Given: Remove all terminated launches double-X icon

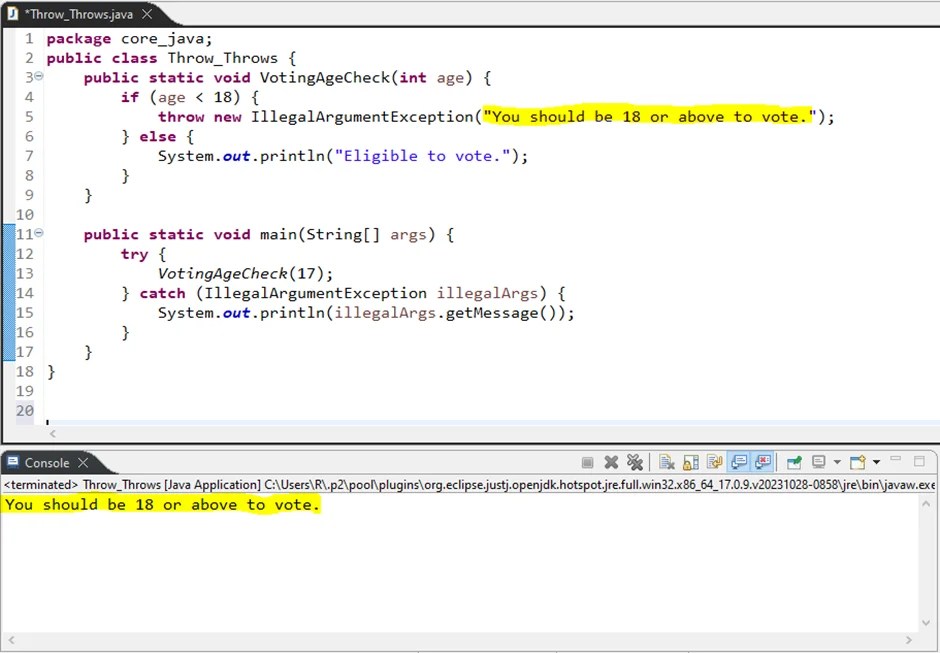Looking at the screenshot, I should [x=634, y=462].
